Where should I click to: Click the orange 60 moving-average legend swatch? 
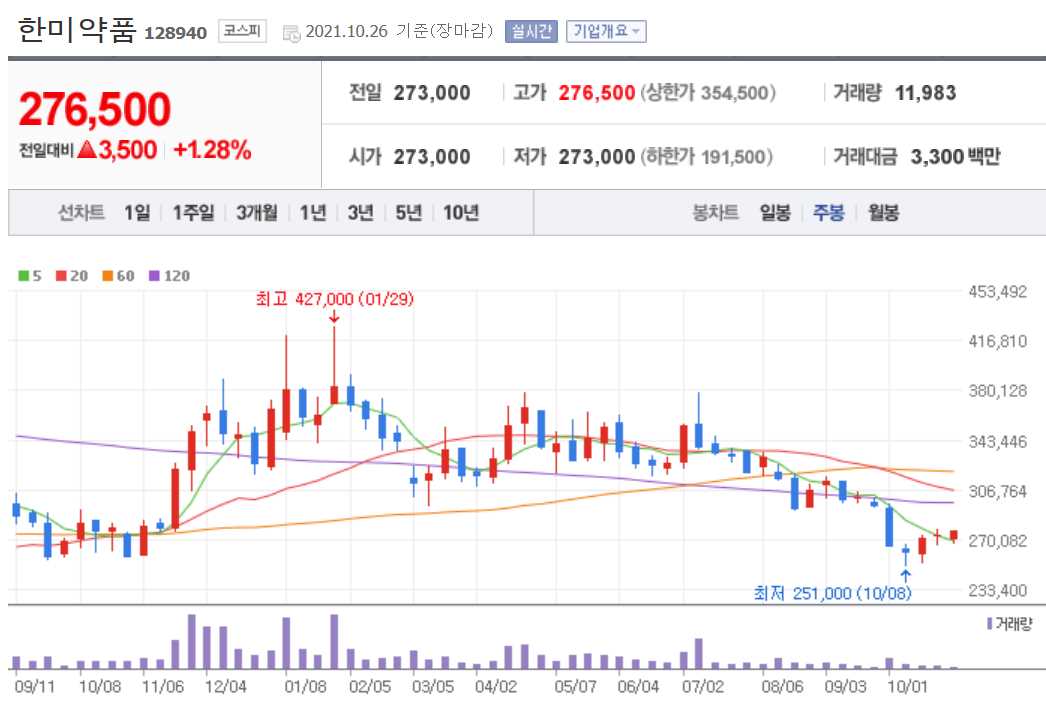click(107, 275)
